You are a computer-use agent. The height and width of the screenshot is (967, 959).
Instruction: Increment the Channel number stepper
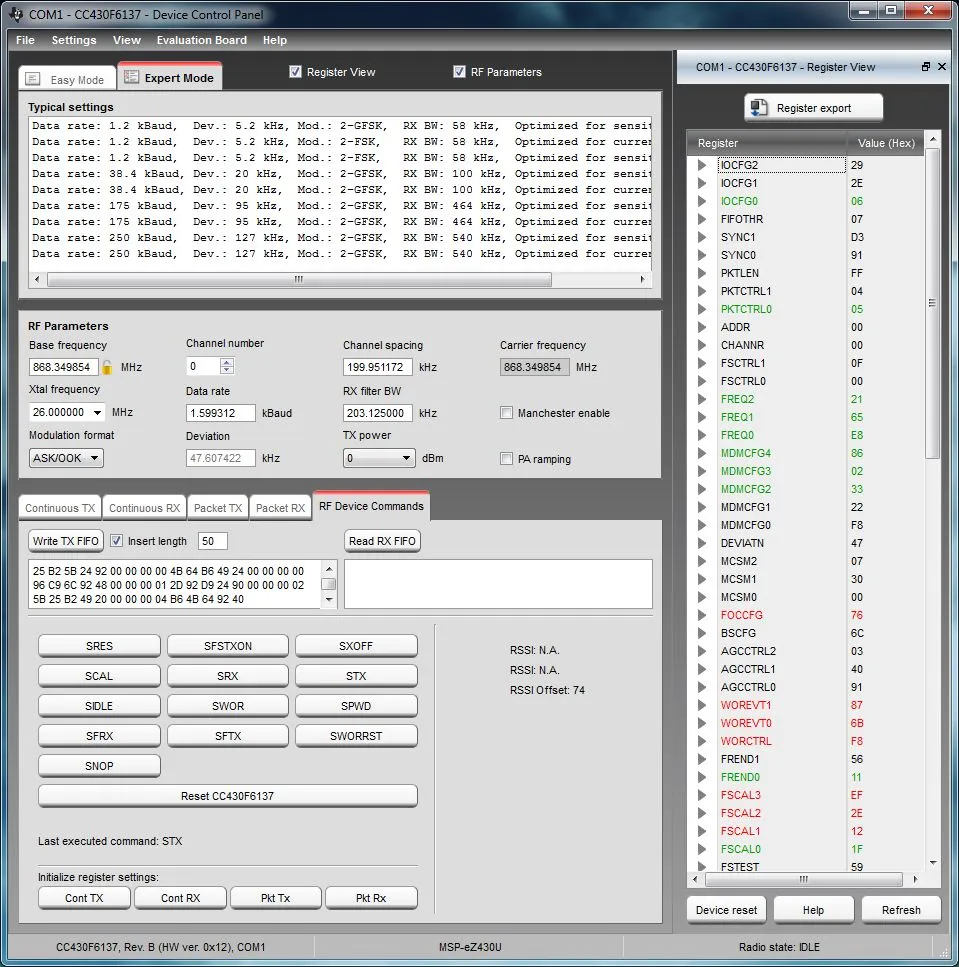(227, 363)
